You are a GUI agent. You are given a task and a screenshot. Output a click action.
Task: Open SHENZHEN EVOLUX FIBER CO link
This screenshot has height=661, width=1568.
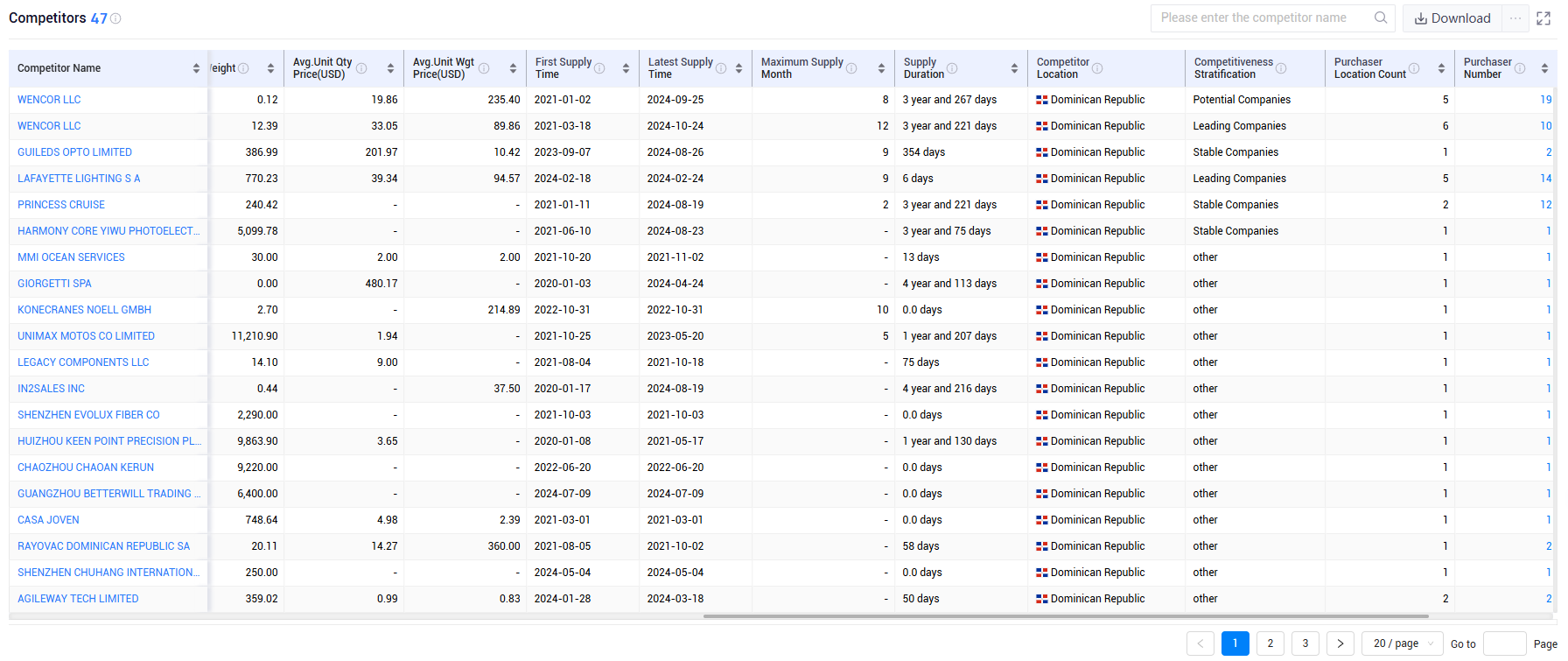click(88, 415)
